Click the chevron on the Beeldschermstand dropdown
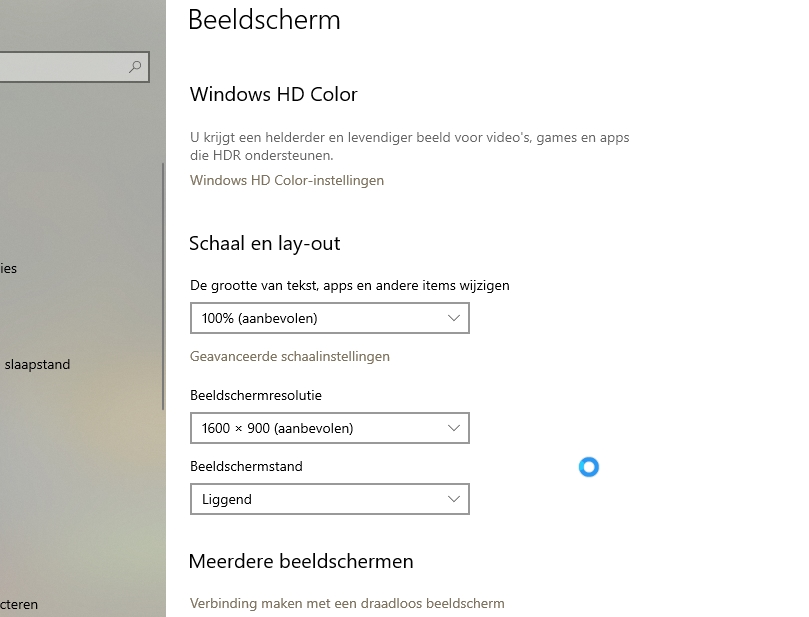 click(455, 499)
